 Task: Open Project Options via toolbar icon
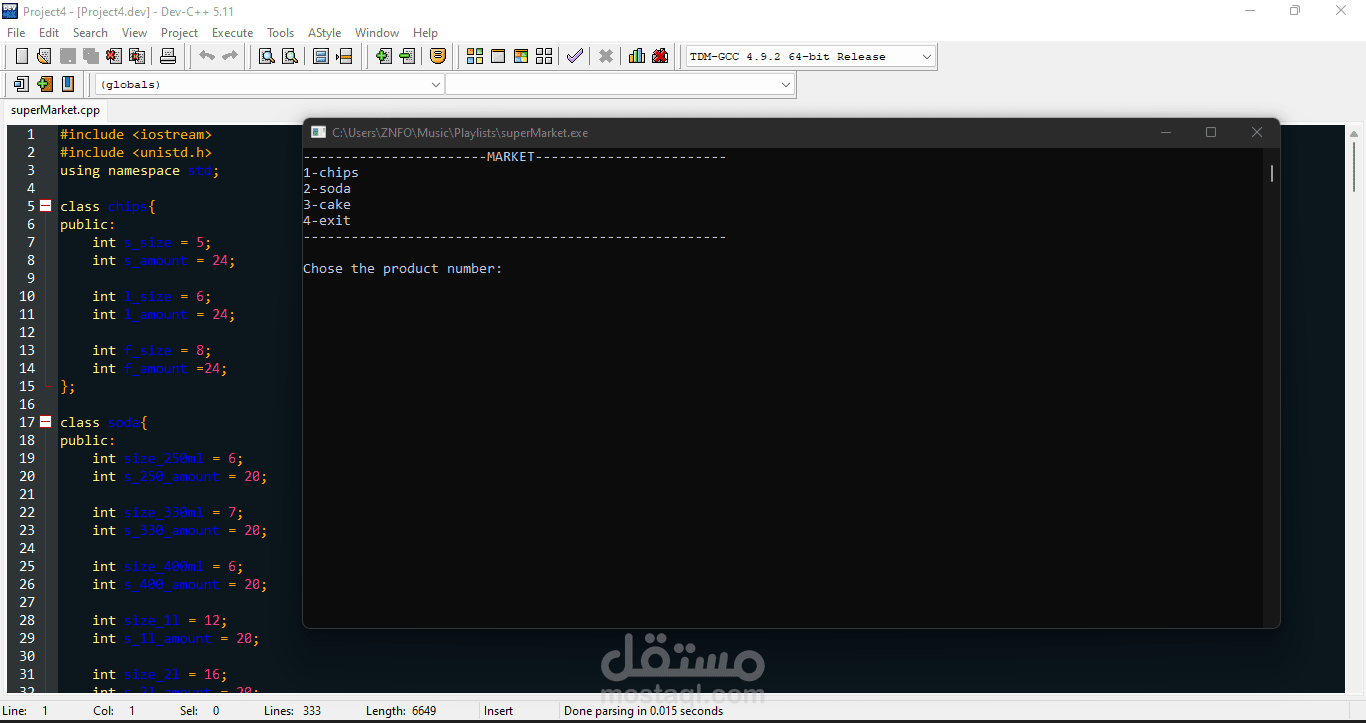pyautogui.click(x=437, y=56)
